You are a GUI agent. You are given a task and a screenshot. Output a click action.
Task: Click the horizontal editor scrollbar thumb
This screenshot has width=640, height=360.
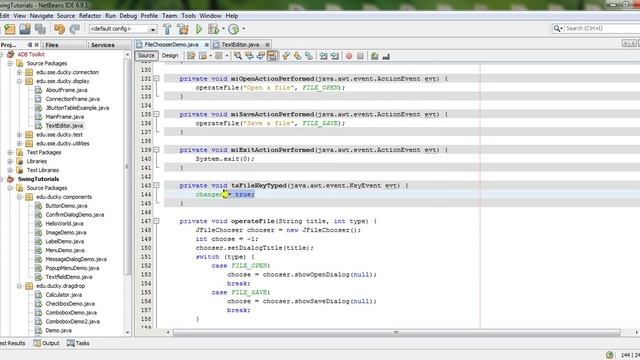pos(396,333)
